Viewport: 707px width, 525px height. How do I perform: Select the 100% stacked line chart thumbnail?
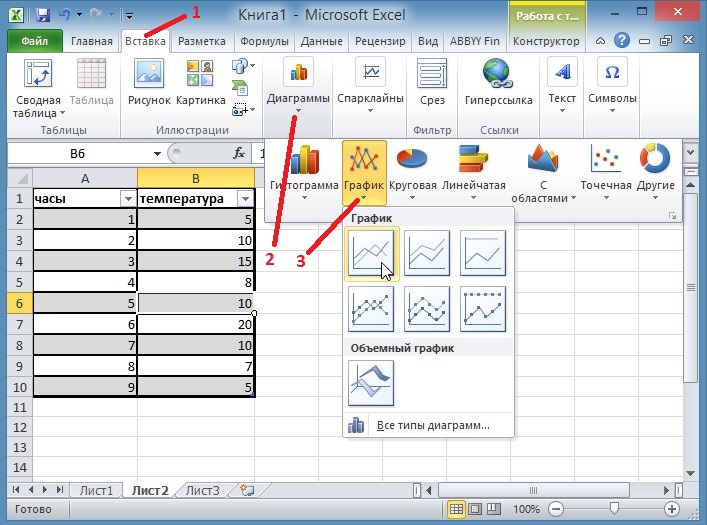[x=483, y=253]
